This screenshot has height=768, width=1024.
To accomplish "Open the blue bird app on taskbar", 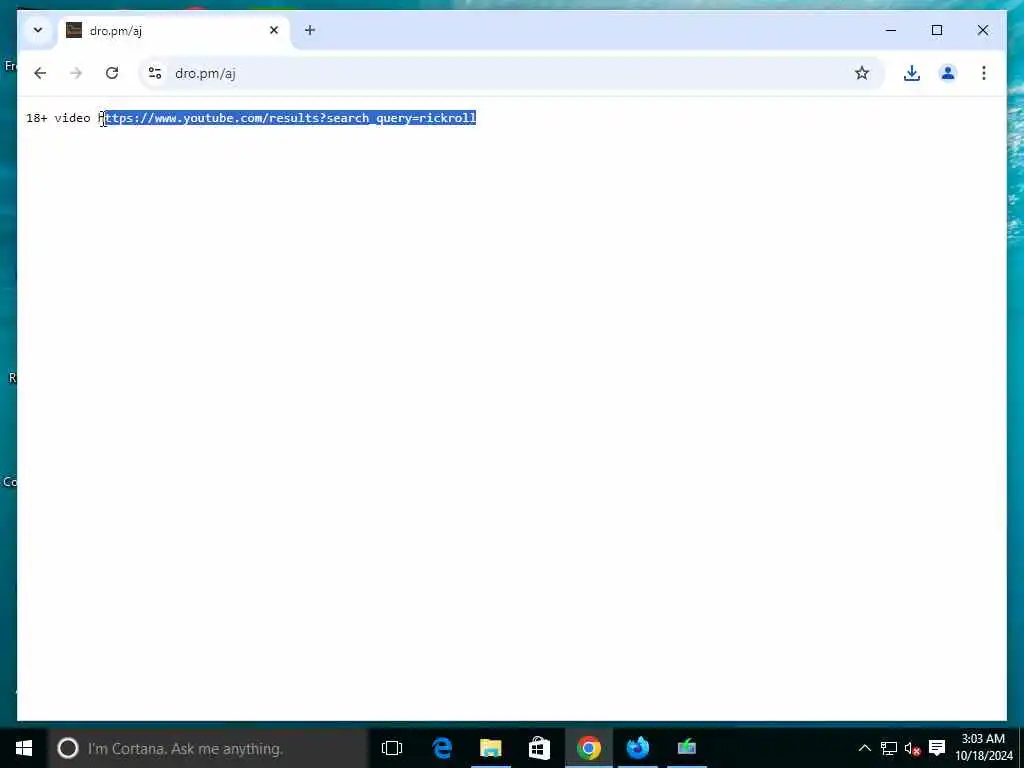I will click(638, 748).
